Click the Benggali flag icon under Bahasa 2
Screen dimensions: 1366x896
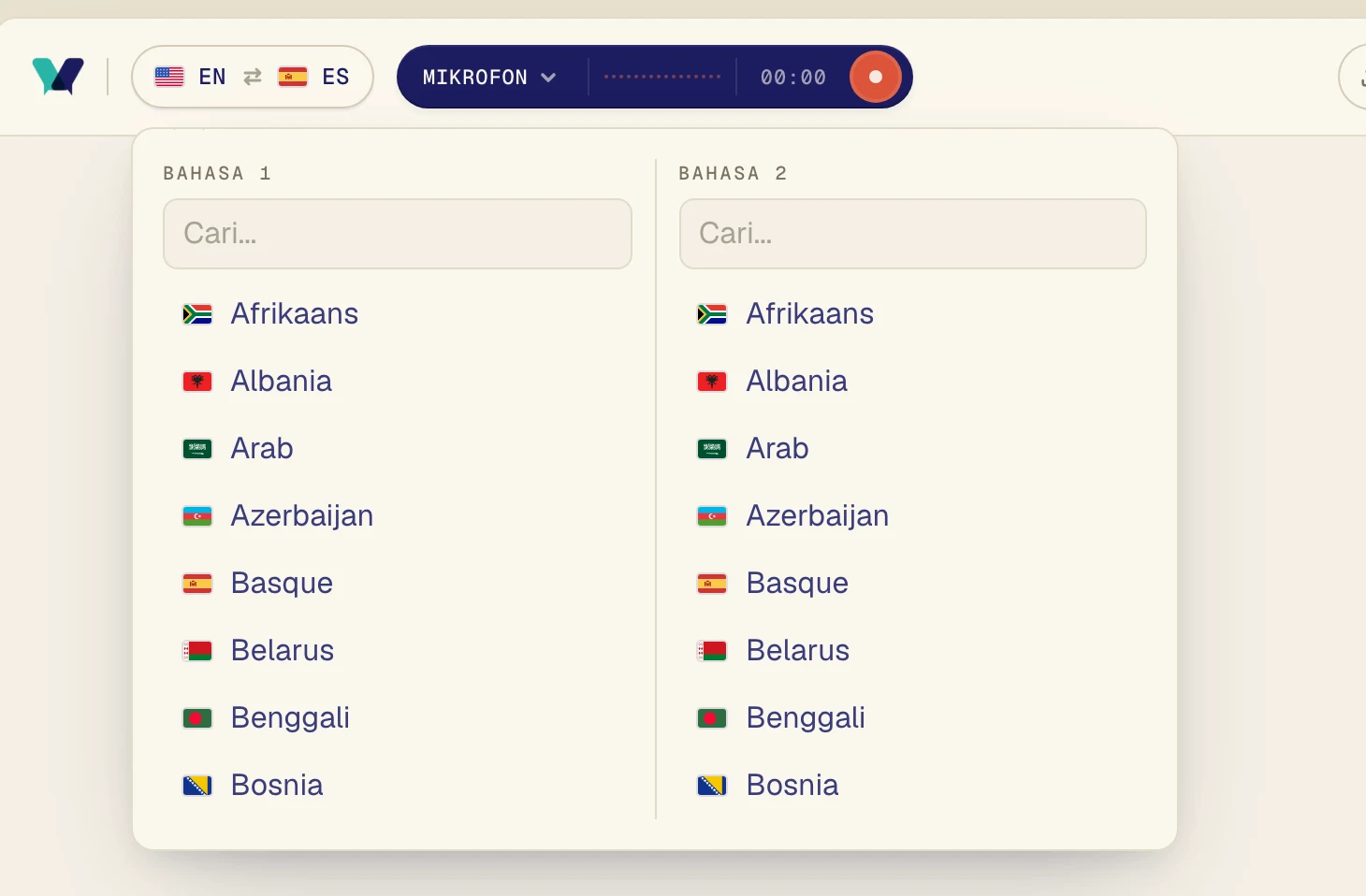coord(712,718)
